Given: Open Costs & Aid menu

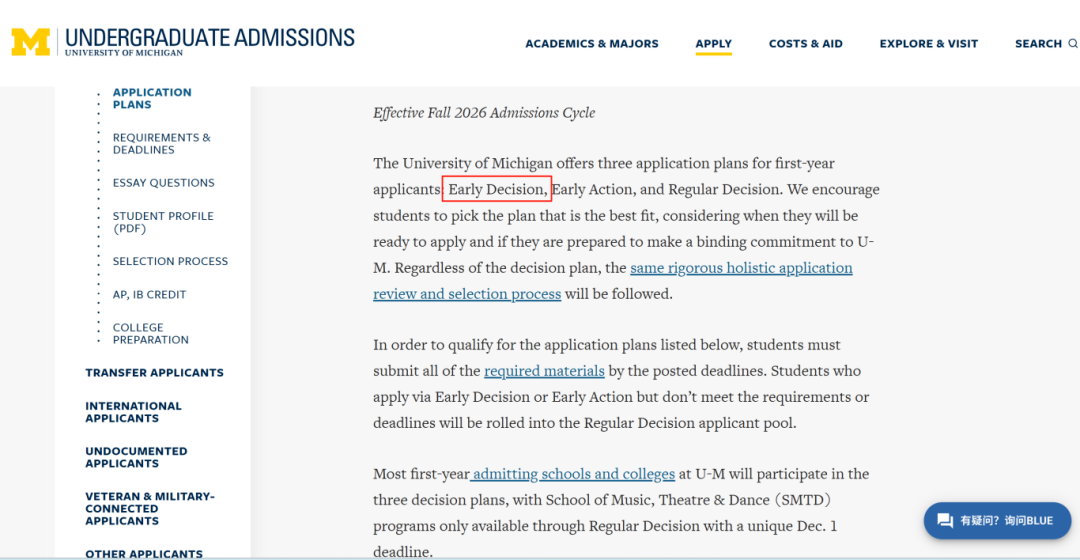Looking at the screenshot, I should coord(806,43).
